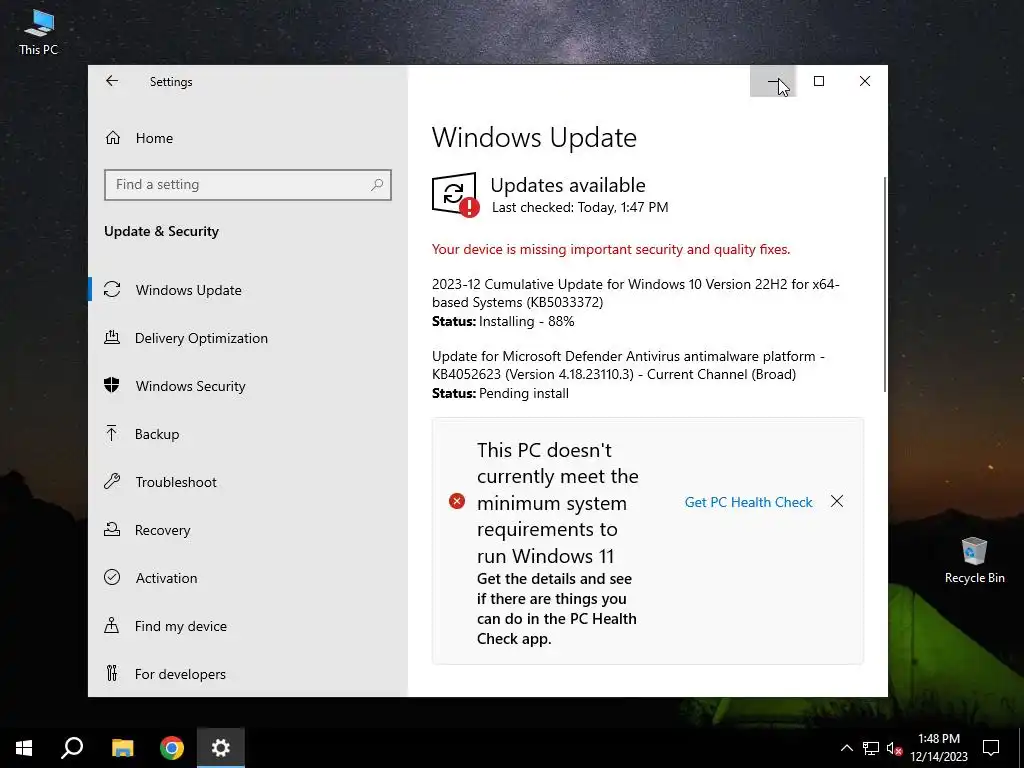Open the Recycle Bin desktop icon
Viewport: 1024px width, 768px height.
974,560
